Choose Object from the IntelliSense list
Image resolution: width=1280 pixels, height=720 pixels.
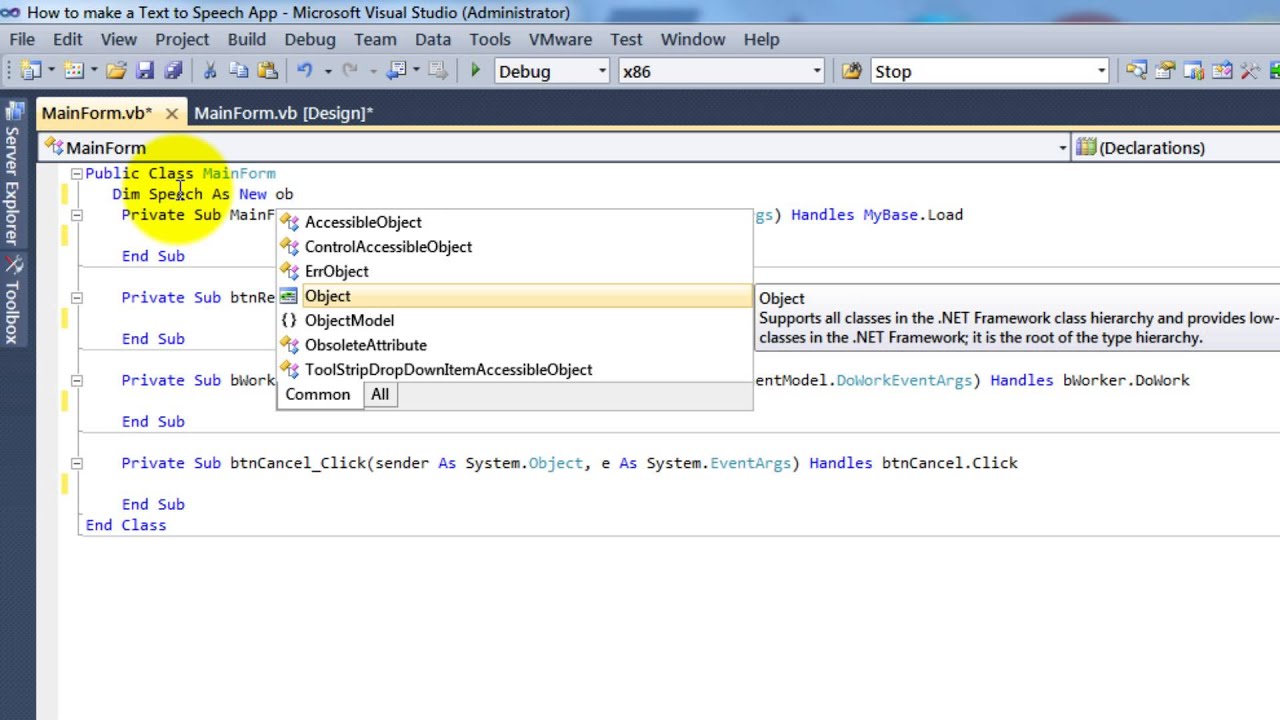tap(515, 296)
